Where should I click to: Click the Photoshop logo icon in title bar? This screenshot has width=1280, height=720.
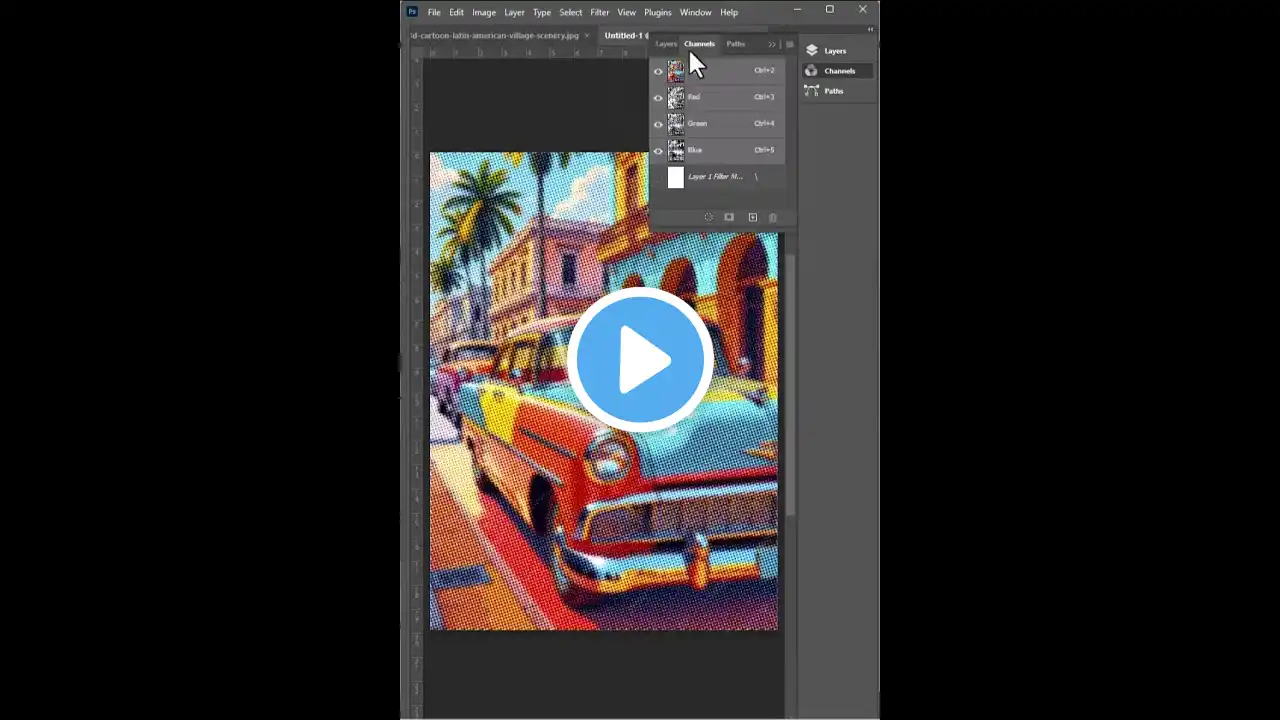412,12
